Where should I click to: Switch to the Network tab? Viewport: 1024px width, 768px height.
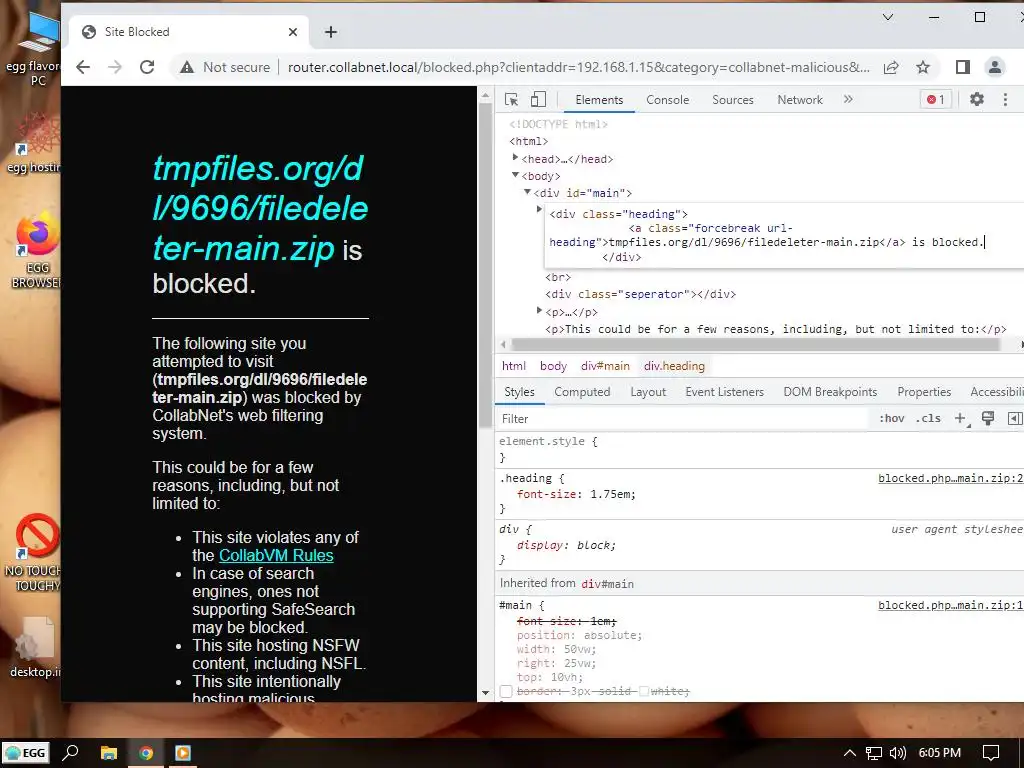tap(800, 100)
